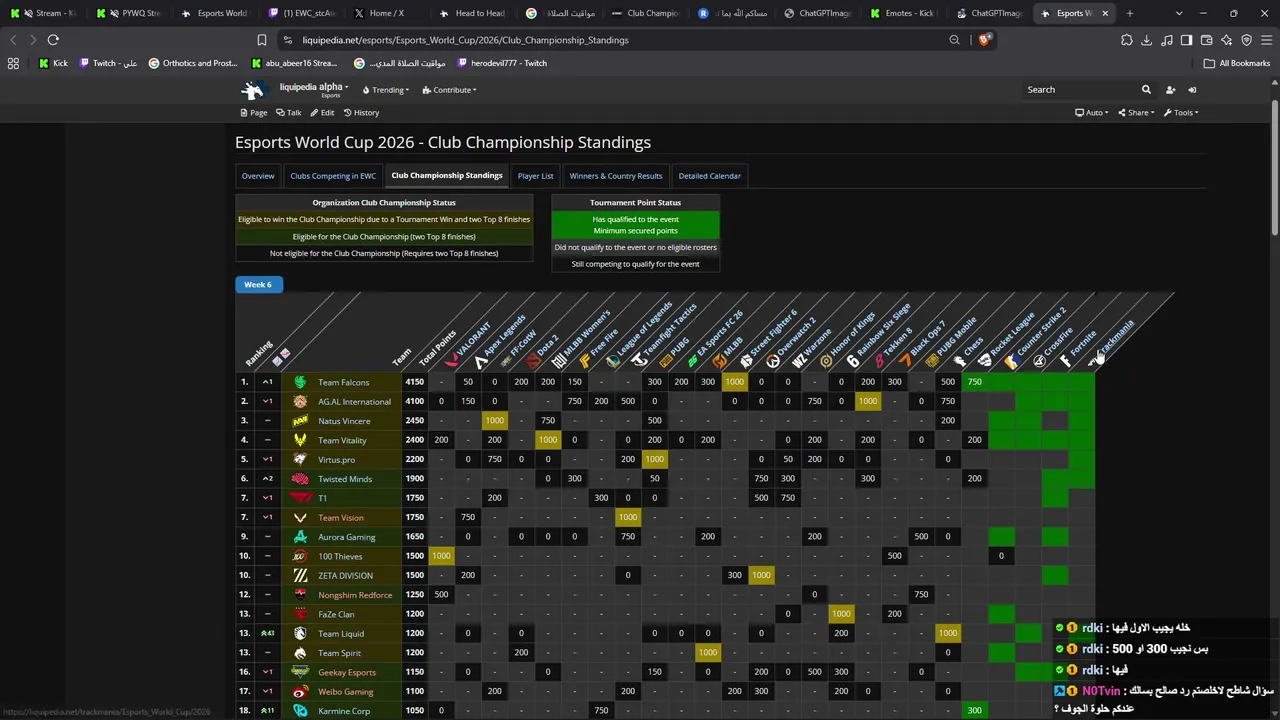Open the AG.AL International team link
The image size is (1280, 720).
355,402
